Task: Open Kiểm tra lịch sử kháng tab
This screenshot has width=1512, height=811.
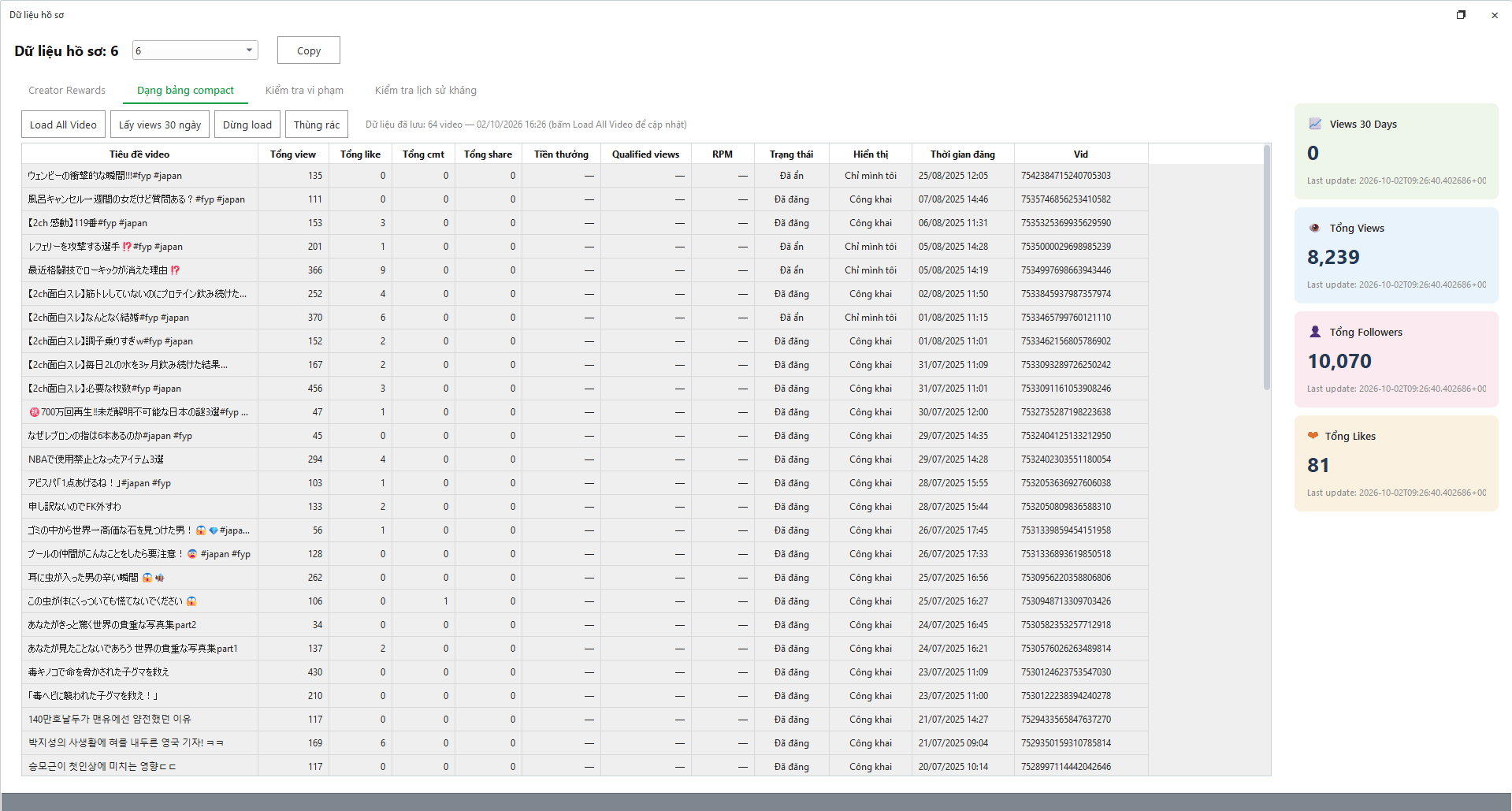Action: coord(425,90)
